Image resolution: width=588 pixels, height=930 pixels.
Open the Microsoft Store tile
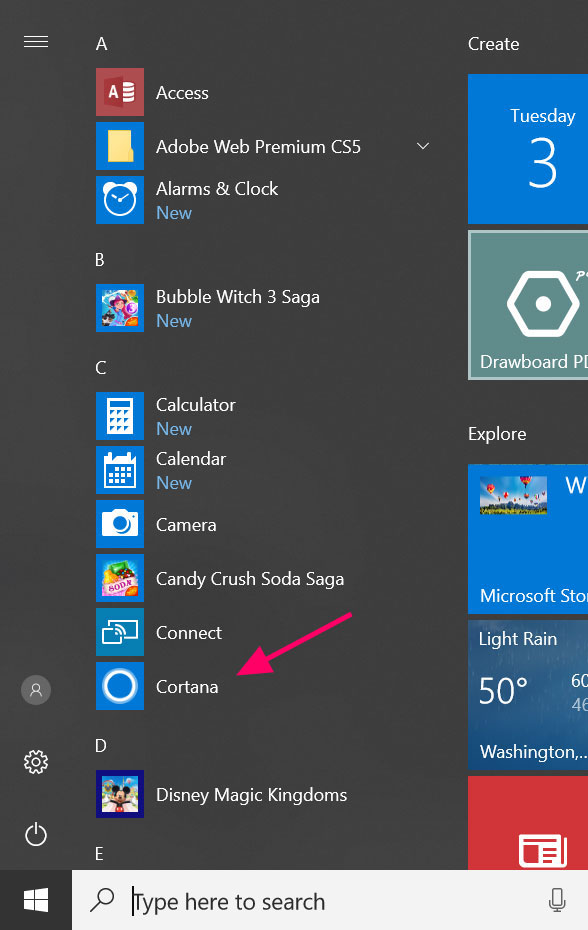[528, 539]
